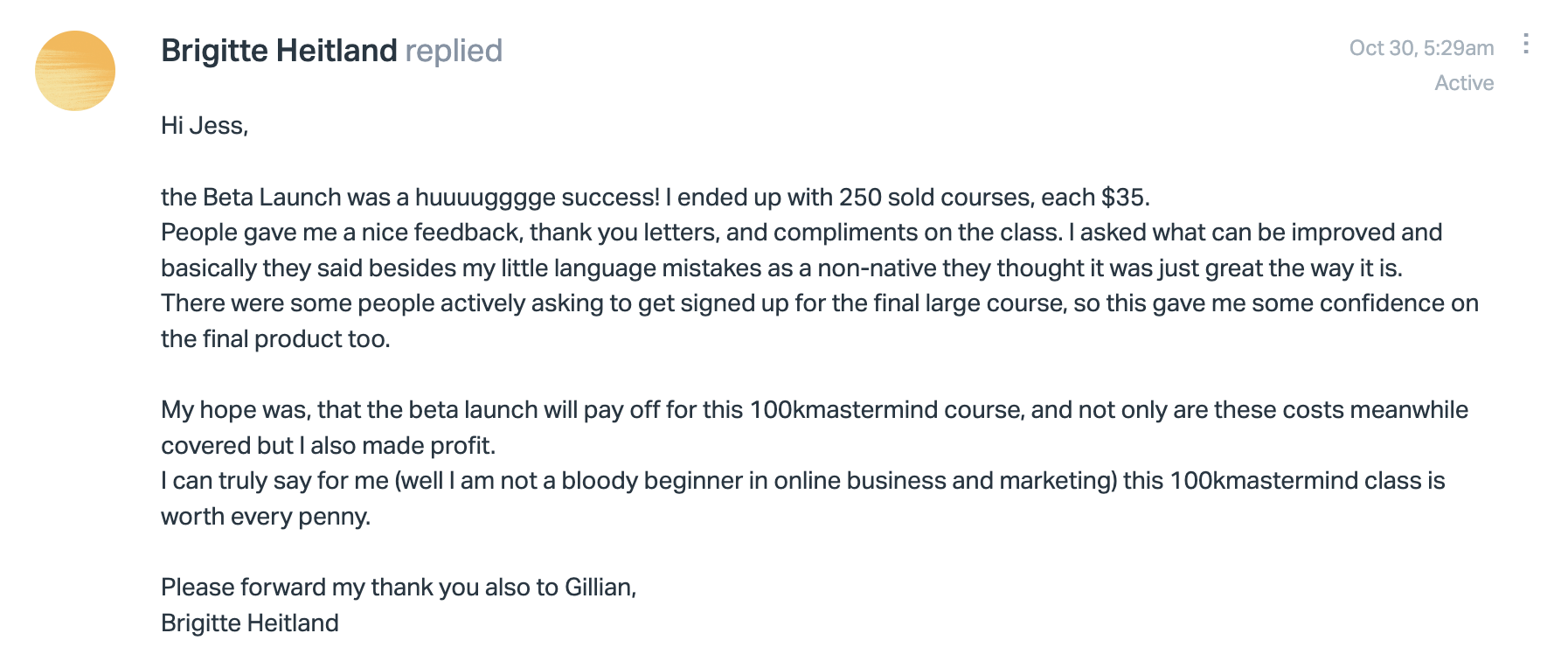The height and width of the screenshot is (661, 1568).
Task: Click the gray 'replied' label
Action: 454,51
